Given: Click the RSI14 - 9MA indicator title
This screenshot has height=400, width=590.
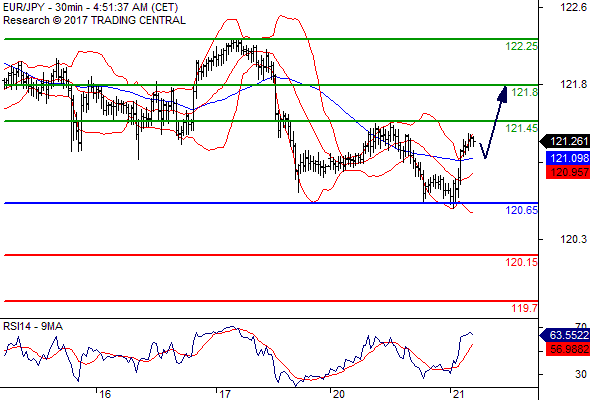Looking at the screenshot, I should 33,326.
